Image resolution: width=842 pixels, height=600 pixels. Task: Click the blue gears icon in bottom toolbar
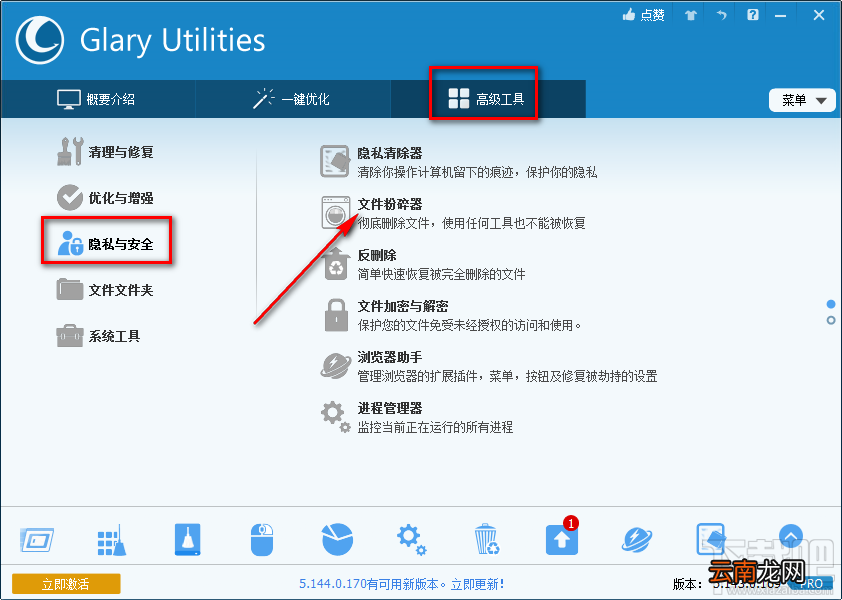412,540
